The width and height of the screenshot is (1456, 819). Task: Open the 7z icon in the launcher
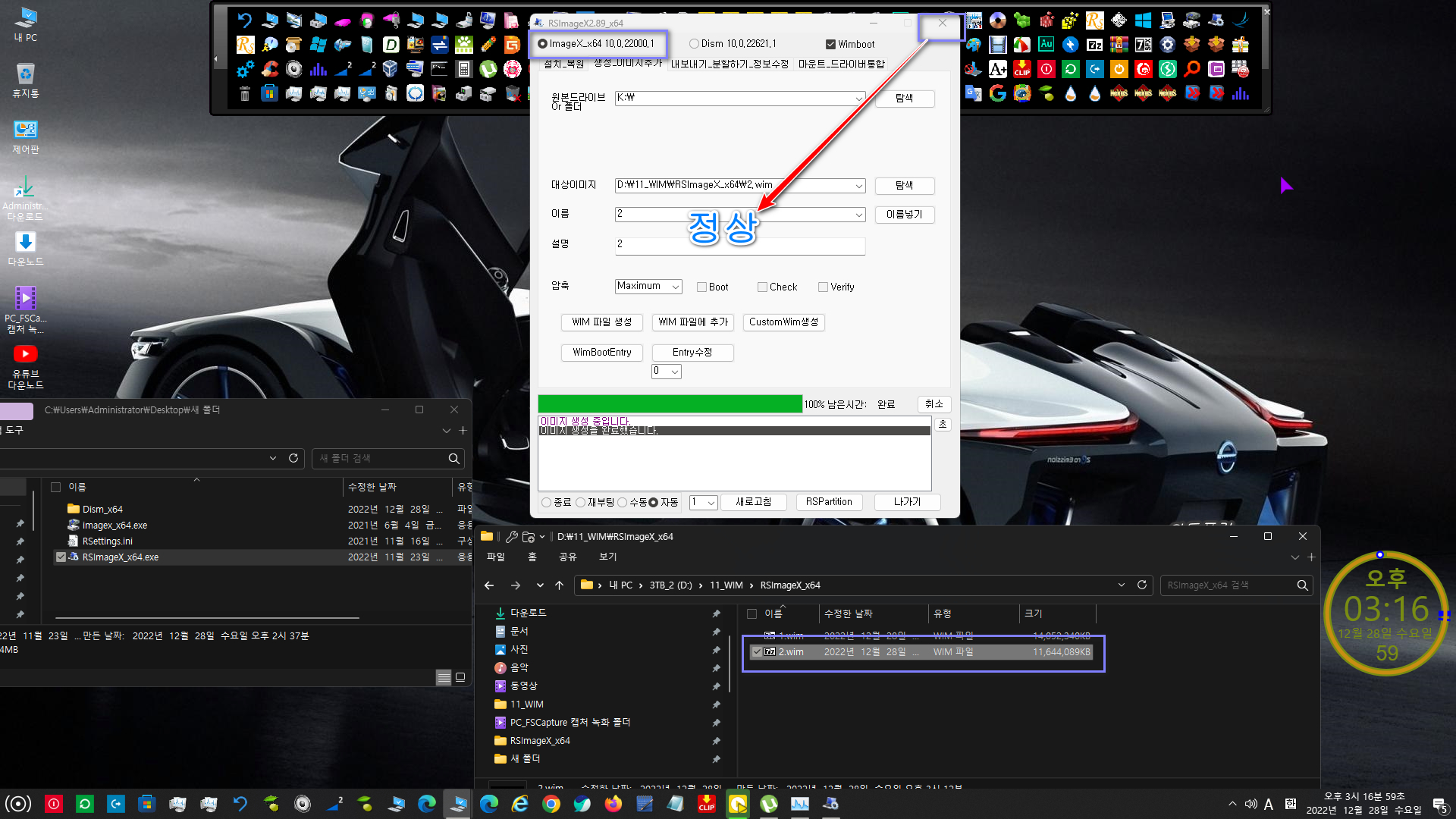(1094, 45)
